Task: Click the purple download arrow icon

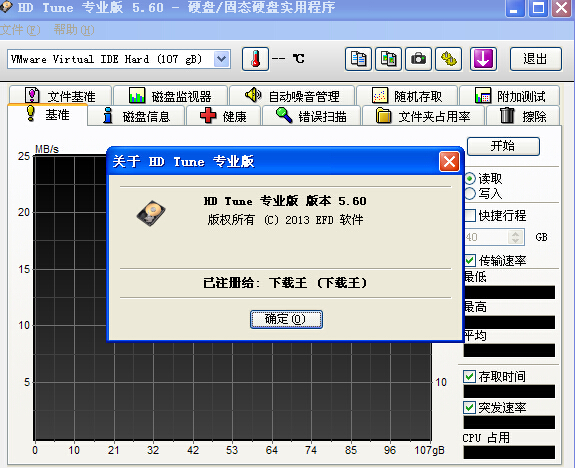Action: (x=483, y=59)
